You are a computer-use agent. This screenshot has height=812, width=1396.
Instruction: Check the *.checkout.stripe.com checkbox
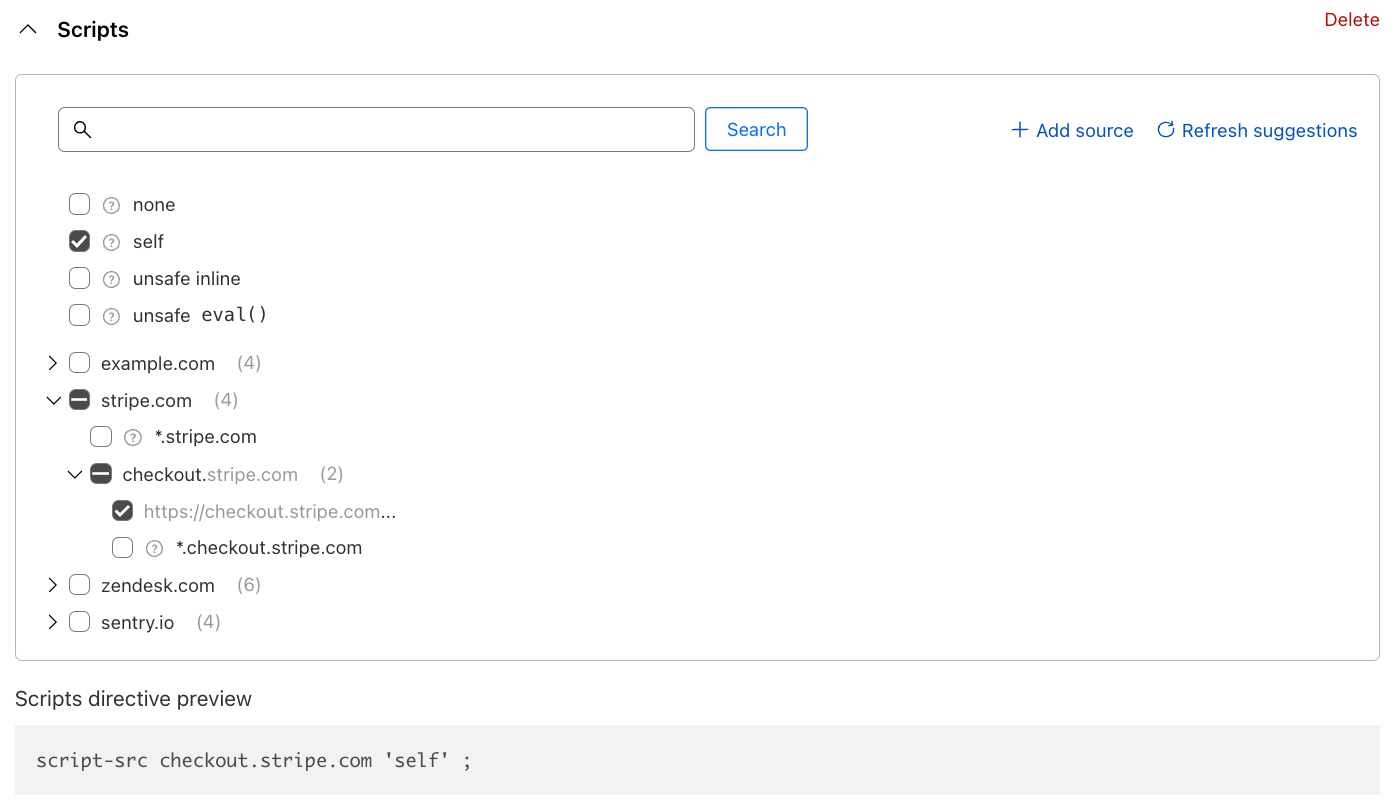tap(122, 548)
